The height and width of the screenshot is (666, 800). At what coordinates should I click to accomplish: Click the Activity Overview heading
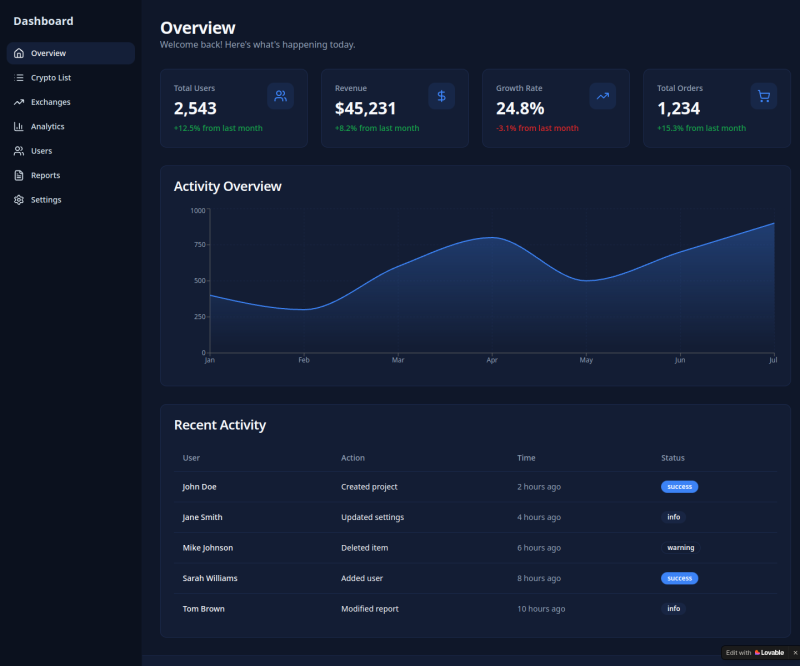228,186
